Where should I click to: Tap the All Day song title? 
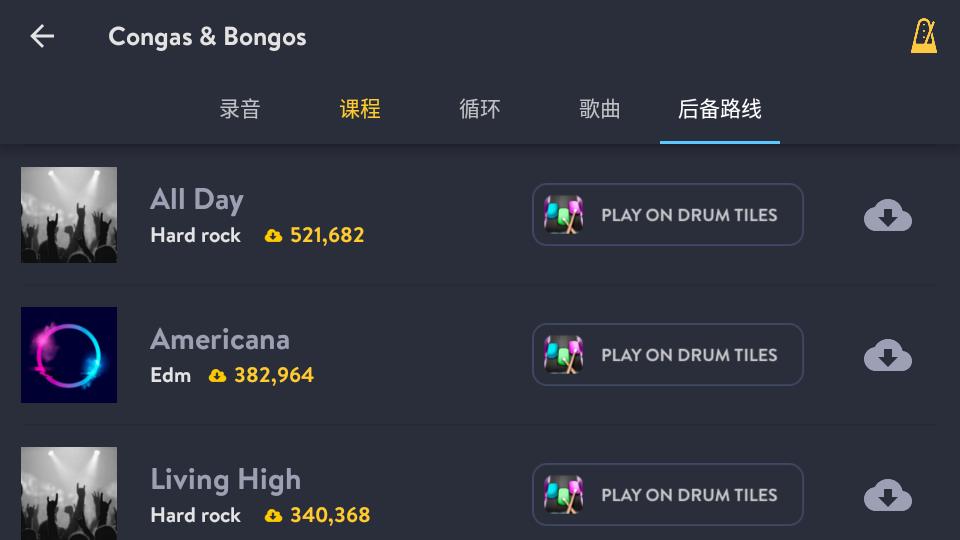click(x=197, y=199)
